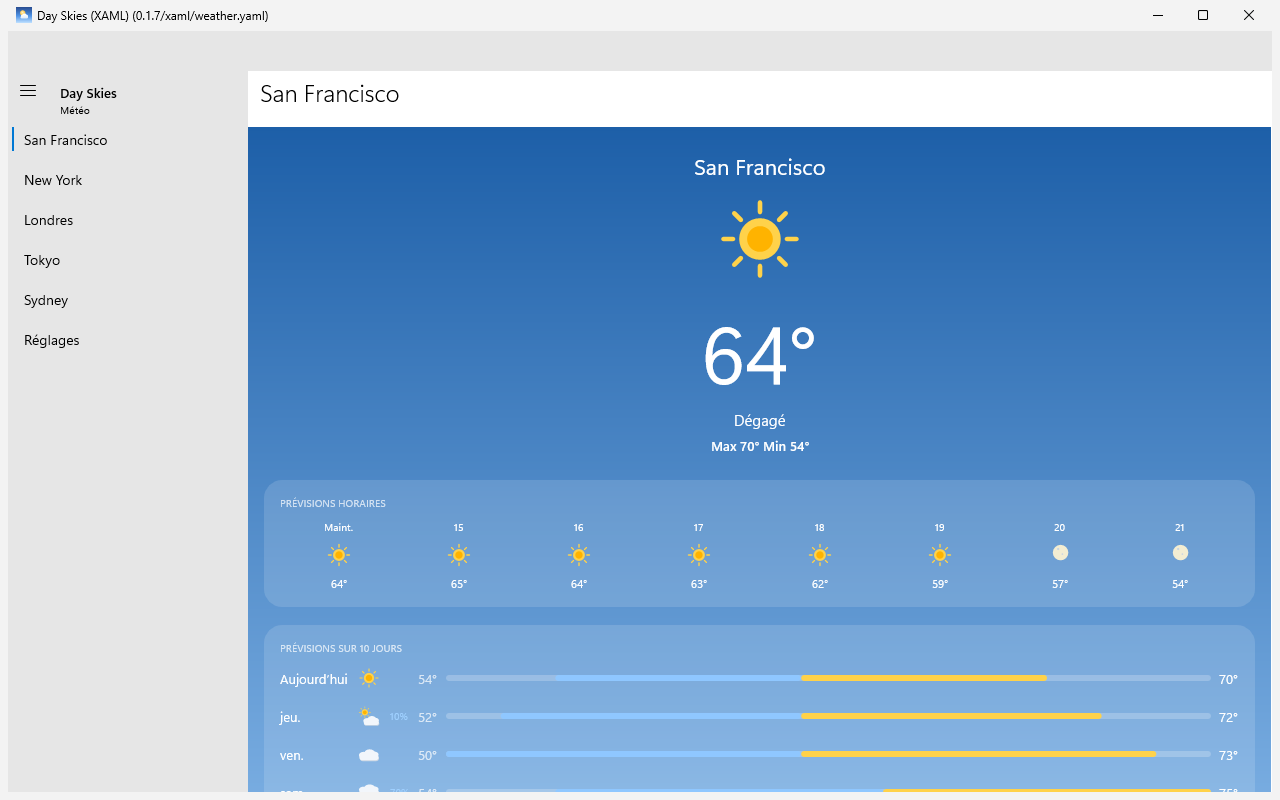Click the sun icon under hour 15
The image size is (1280, 800).
(459, 555)
